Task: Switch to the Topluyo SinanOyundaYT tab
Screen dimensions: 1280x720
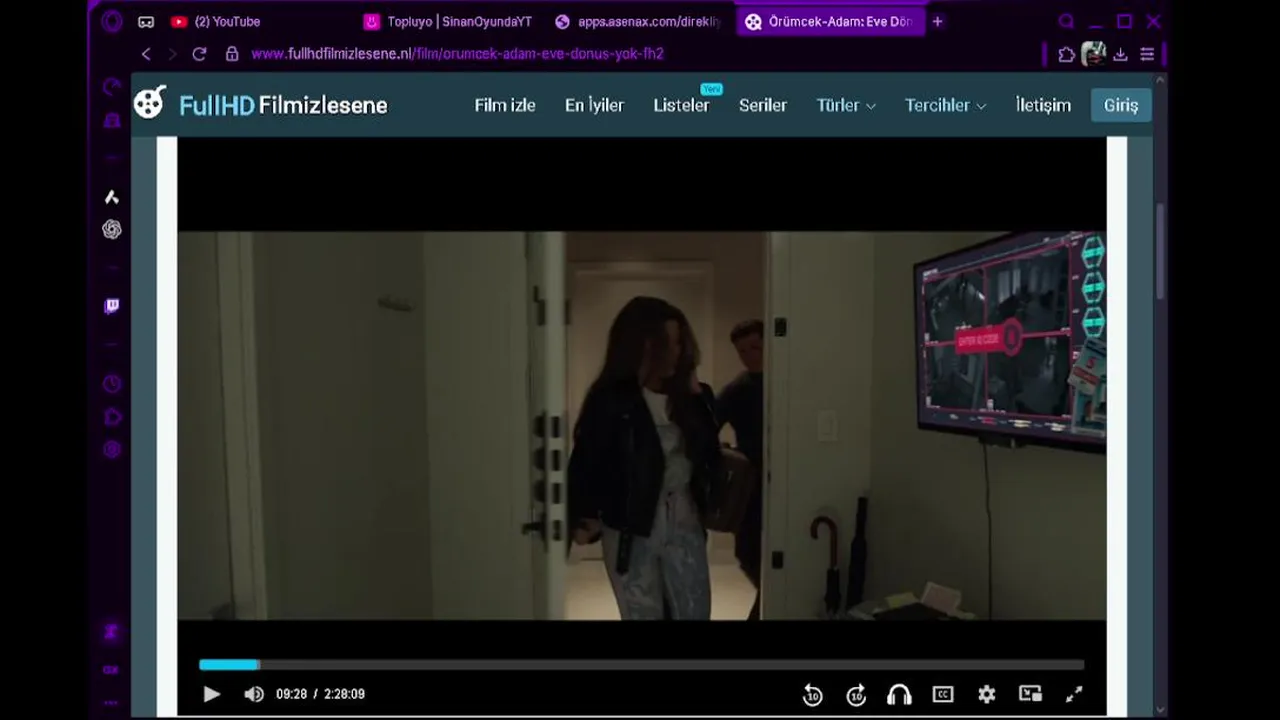Action: point(449,21)
